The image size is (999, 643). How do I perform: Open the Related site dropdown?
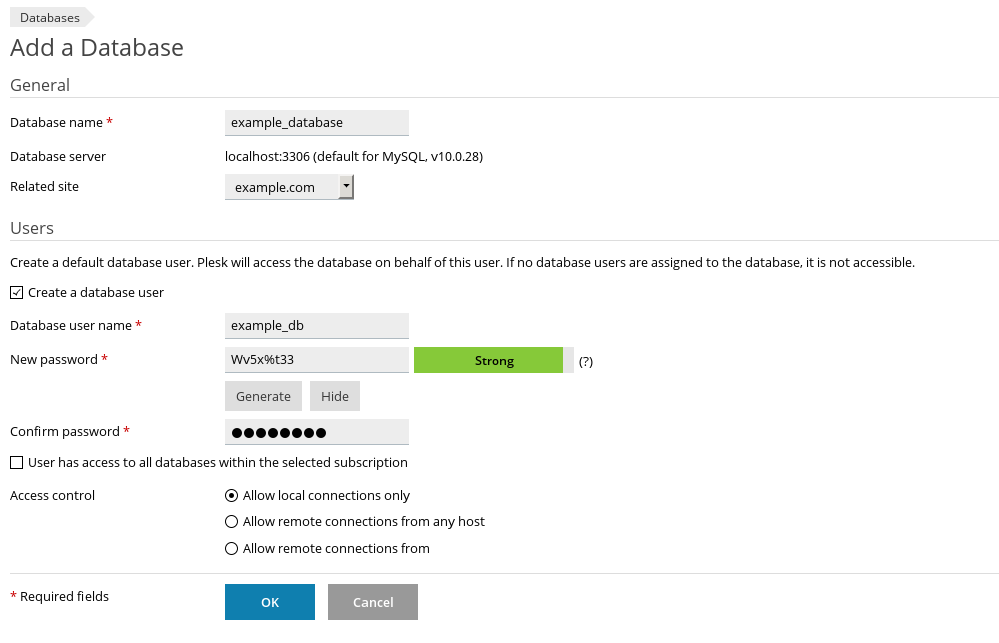[x=289, y=187]
